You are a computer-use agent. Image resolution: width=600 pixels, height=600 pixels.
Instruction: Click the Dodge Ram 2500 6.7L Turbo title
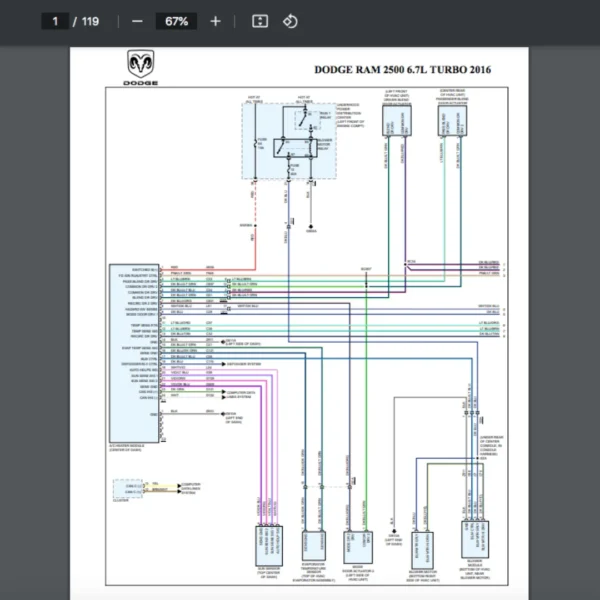point(403,69)
